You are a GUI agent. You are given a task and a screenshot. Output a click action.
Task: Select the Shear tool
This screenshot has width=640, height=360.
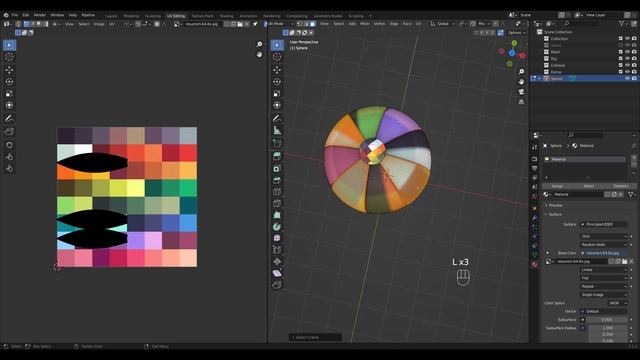pos(277,273)
